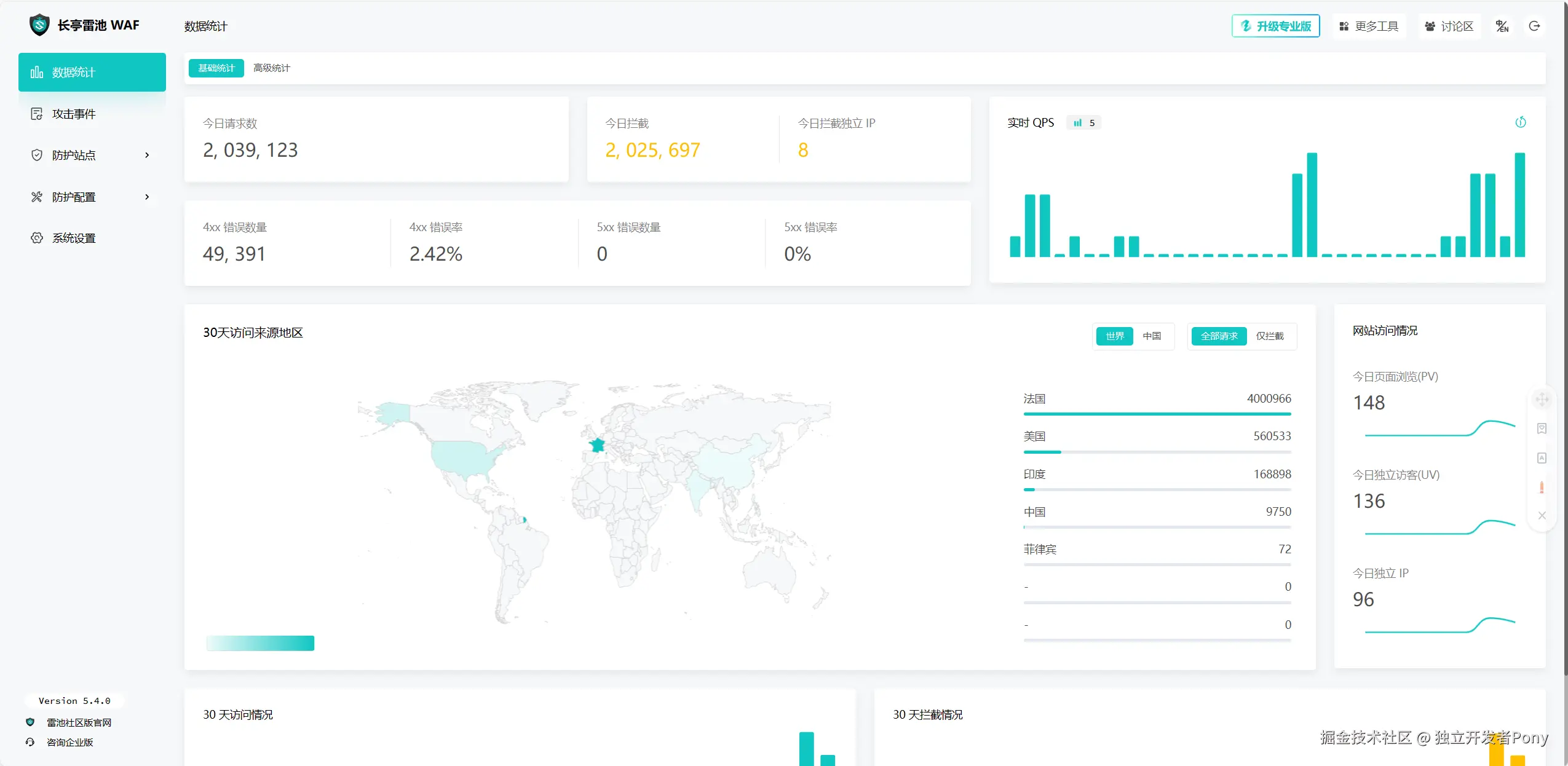Switch to the 高级统计 tab

[x=271, y=68]
